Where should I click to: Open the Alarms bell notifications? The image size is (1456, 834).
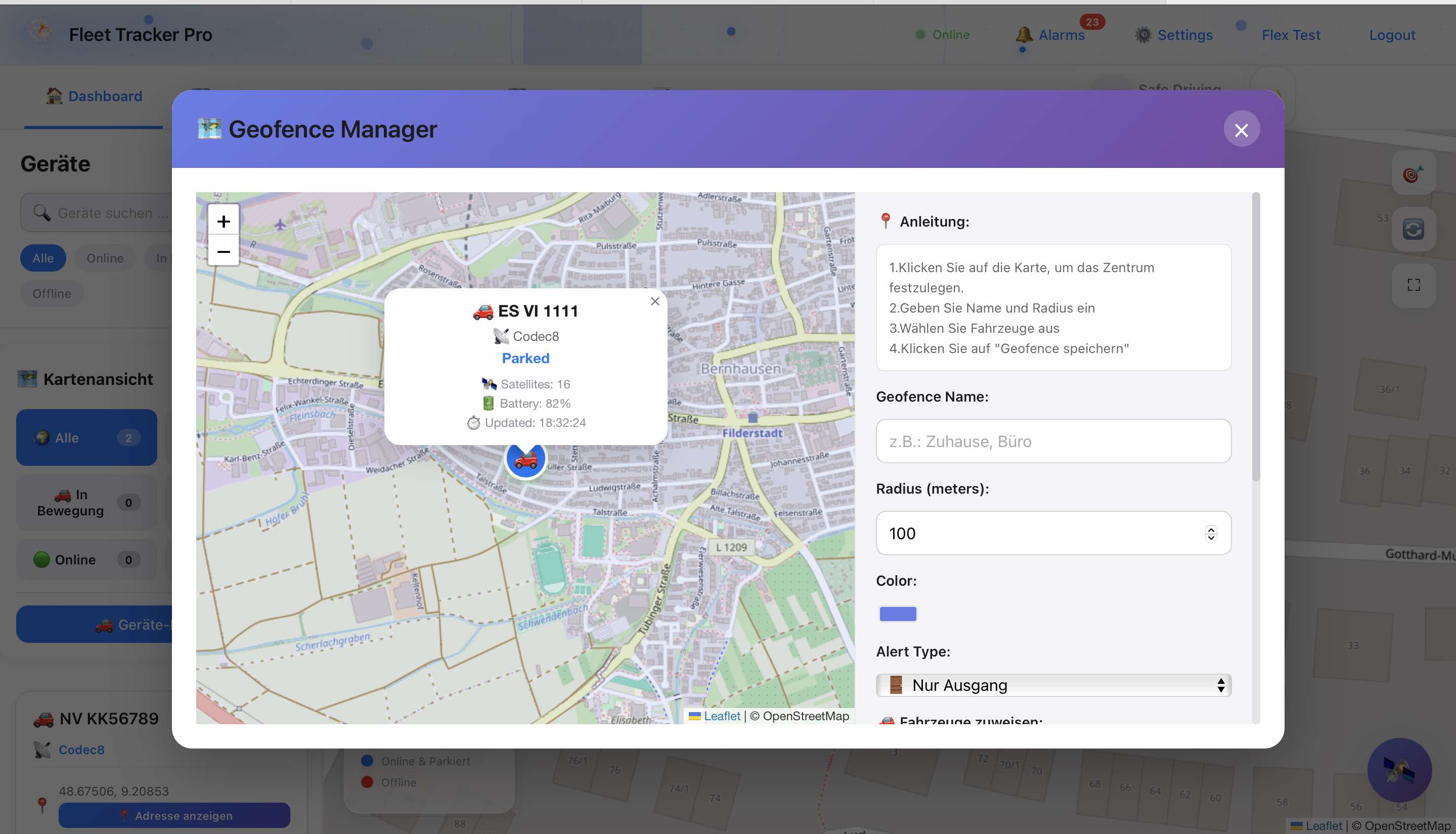[x=1051, y=34]
